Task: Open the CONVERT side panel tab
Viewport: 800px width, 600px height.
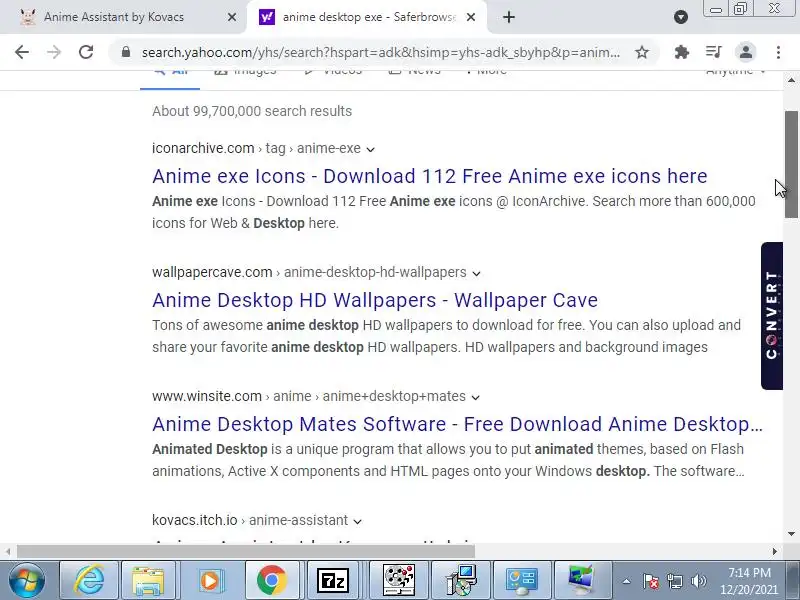Action: point(772,316)
